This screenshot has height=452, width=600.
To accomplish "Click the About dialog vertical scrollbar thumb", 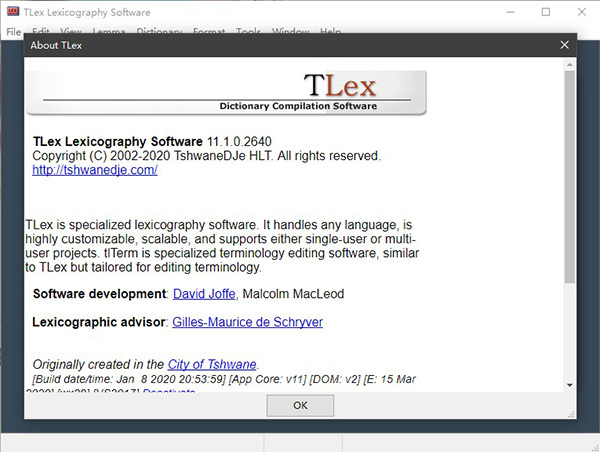I will click(x=569, y=175).
